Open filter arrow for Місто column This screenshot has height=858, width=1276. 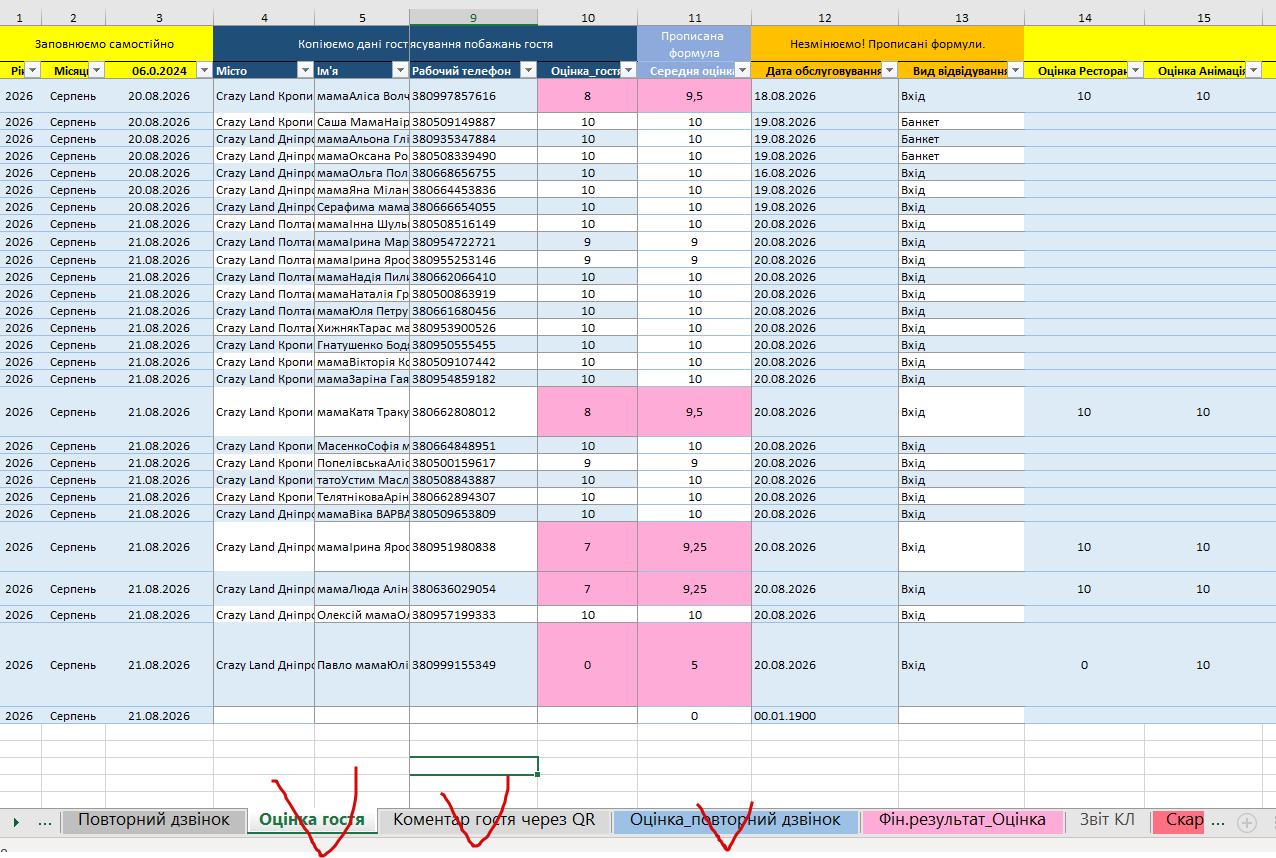(x=305, y=70)
